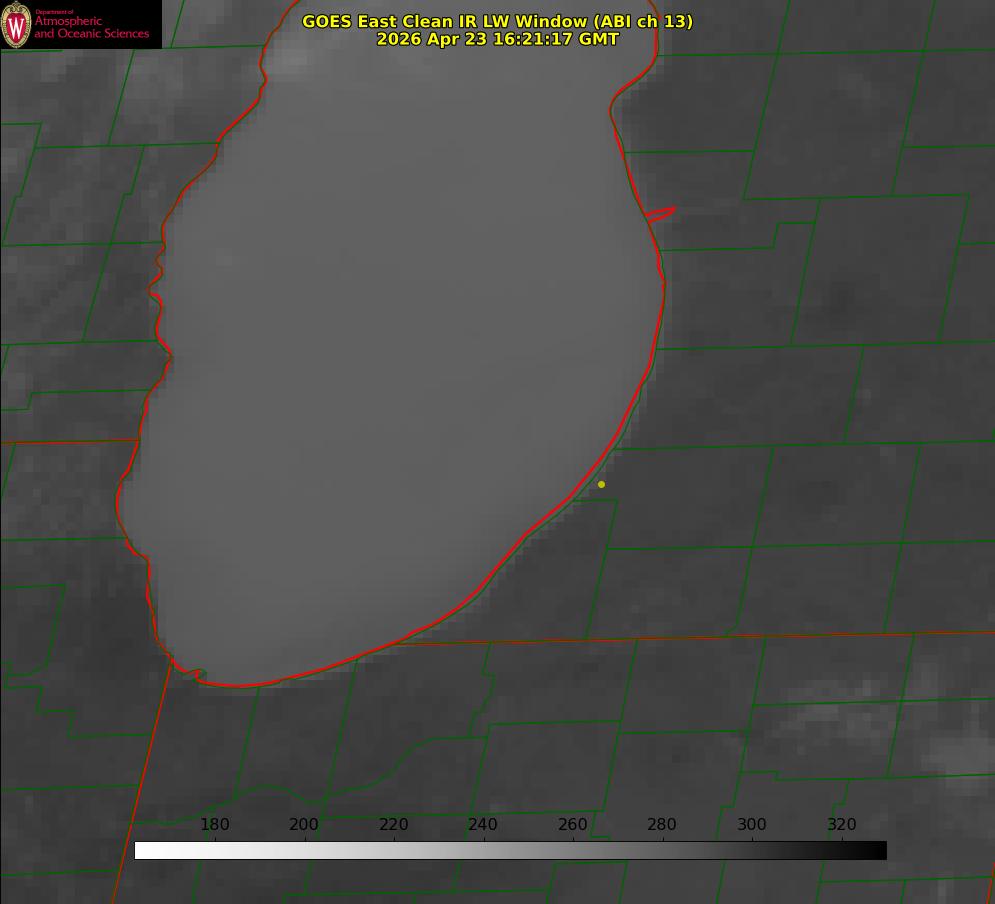This screenshot has height=904, width=995.
Task: Click the white end of the colorbar
Action: 143,850
